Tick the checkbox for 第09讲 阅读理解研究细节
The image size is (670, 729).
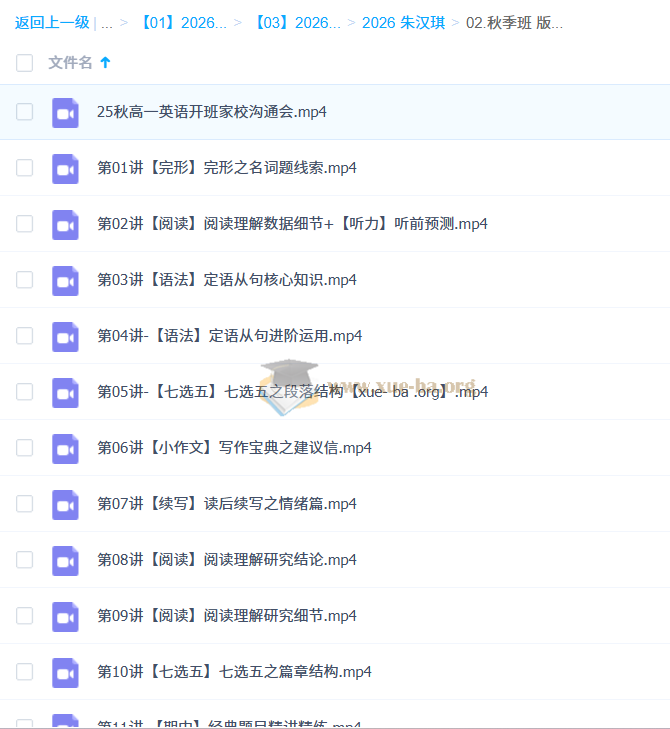tap(24, 616)
